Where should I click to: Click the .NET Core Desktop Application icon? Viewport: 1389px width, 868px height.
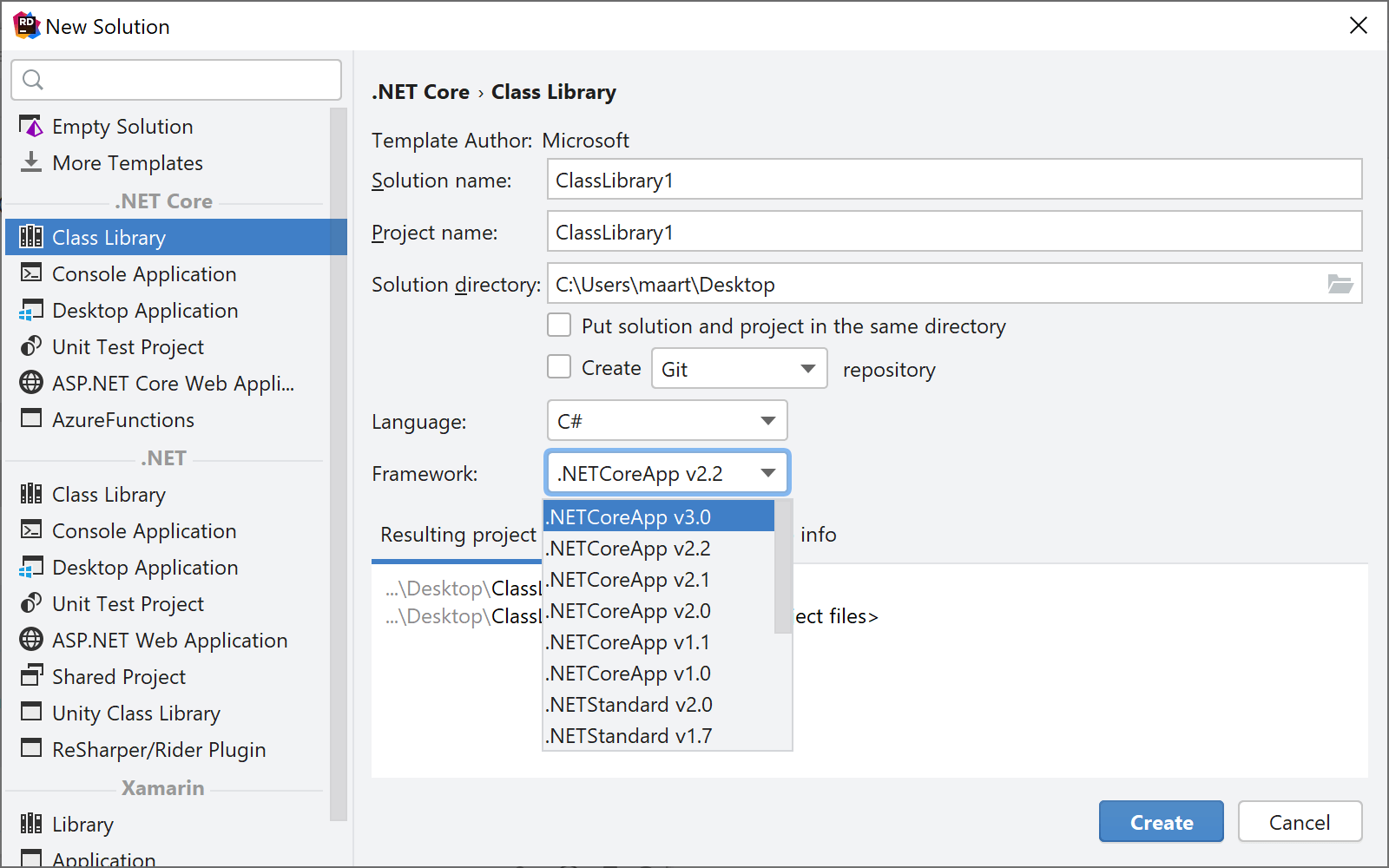(31, 310)
